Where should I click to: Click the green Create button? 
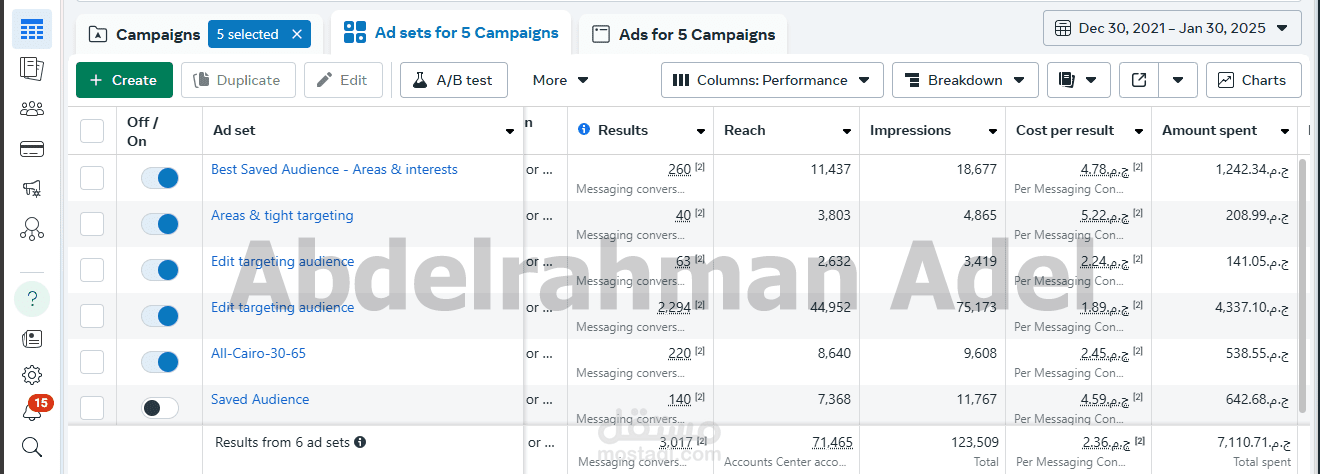124,80
